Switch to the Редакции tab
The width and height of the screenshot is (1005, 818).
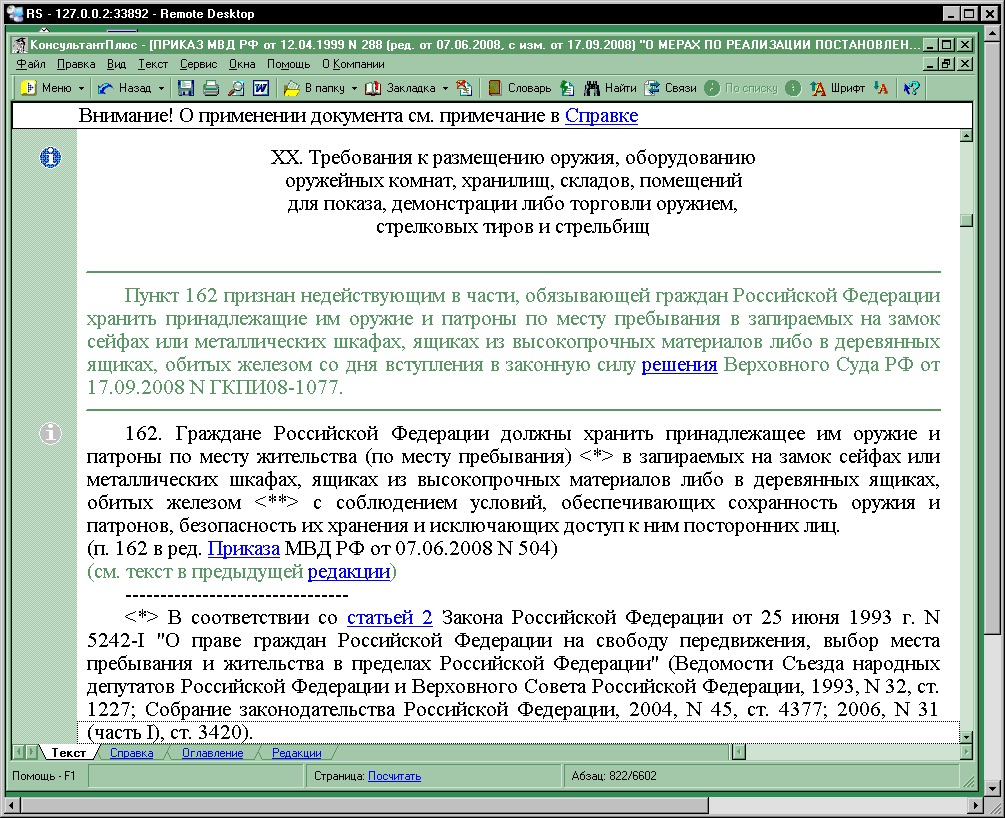[296, 754]
